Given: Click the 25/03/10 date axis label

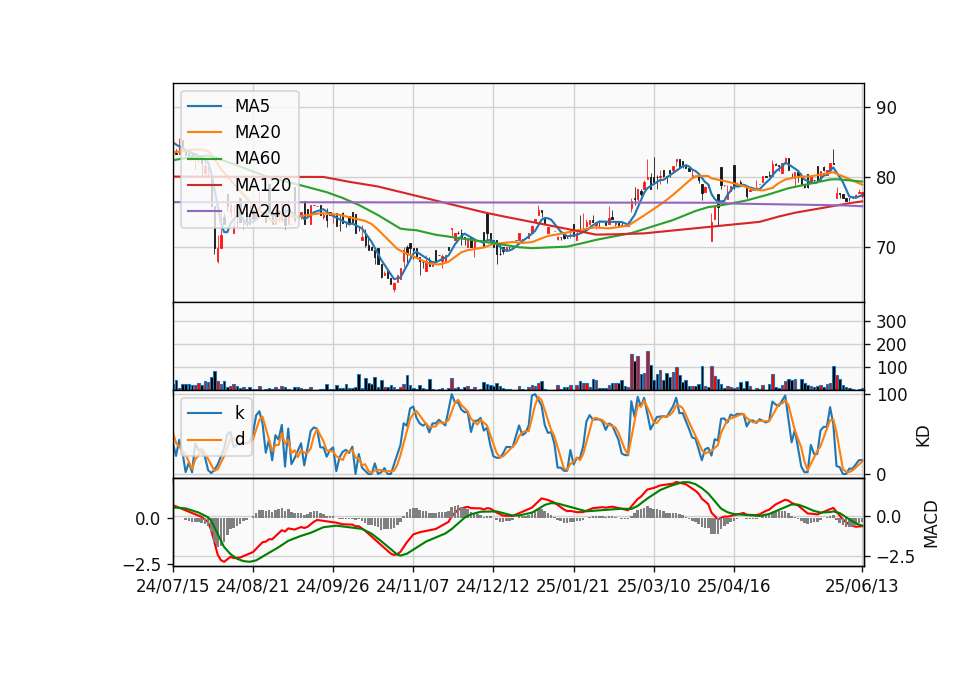Looking at the screenshot, I should pyautogui.click(x=654, y=586).
